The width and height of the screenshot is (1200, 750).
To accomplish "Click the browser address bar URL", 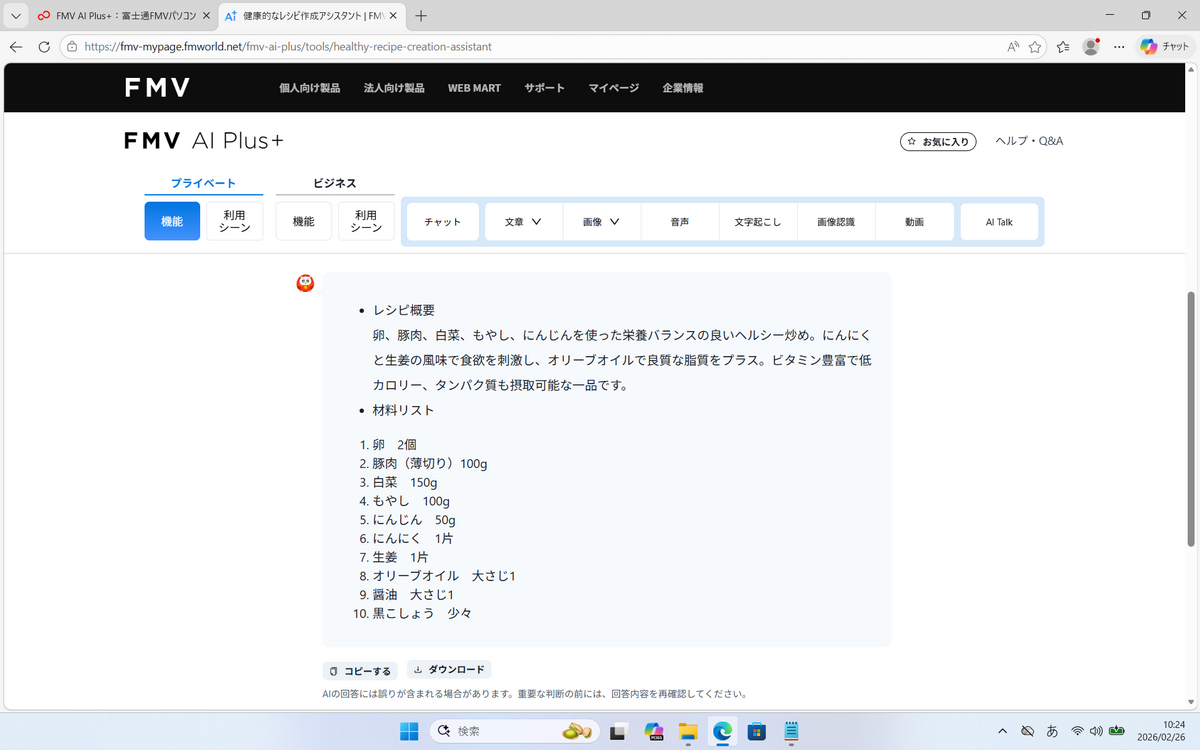I will pos(288,46).
